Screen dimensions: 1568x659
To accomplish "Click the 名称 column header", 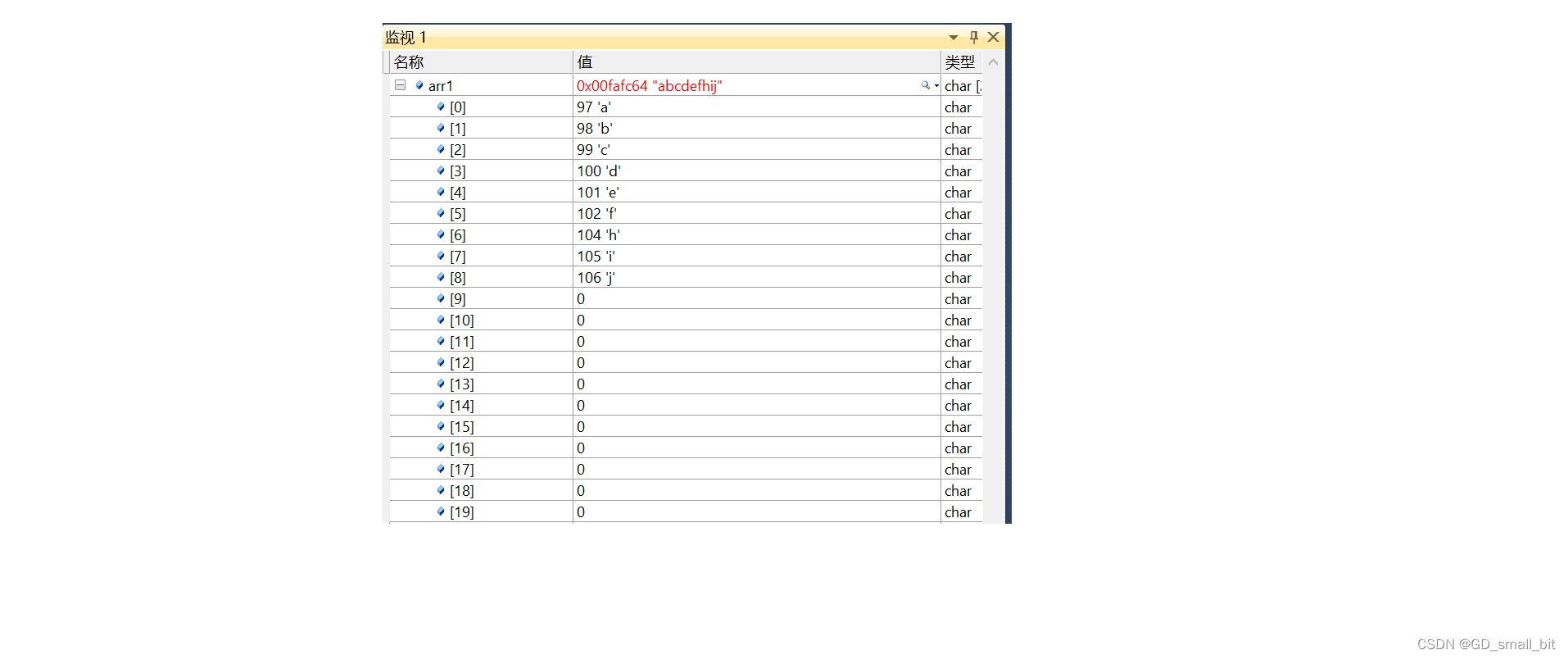I will (x=481, y=62).
